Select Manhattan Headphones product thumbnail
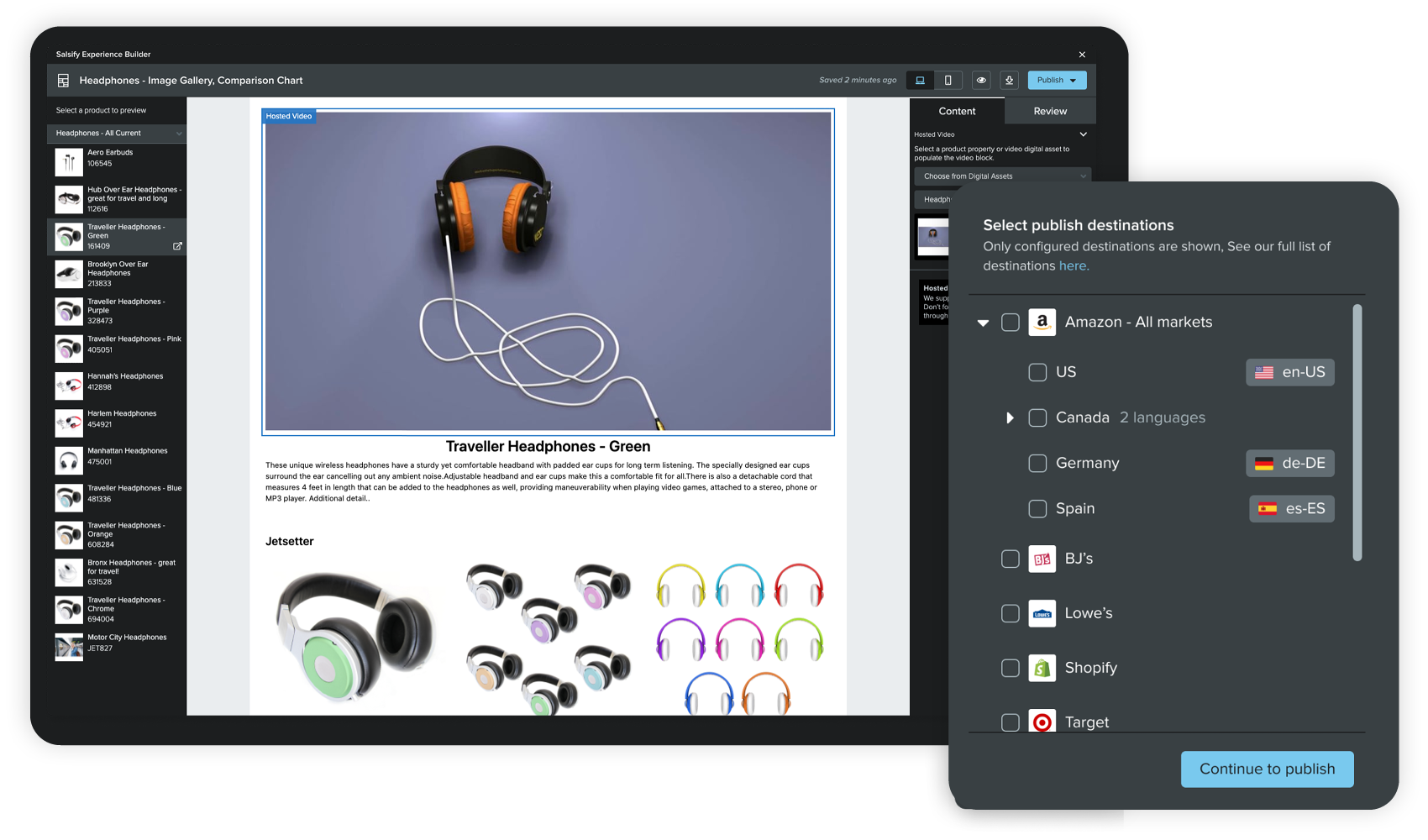1428x840 pixels. point(69,460)
